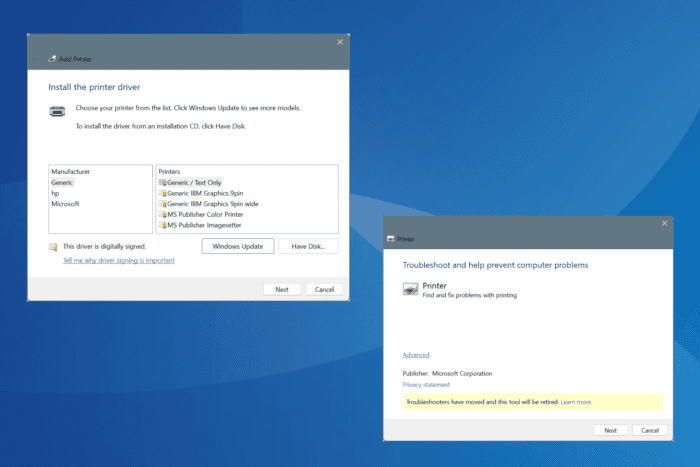Close the Printer troubleshooter window

[x=664, y=223]
